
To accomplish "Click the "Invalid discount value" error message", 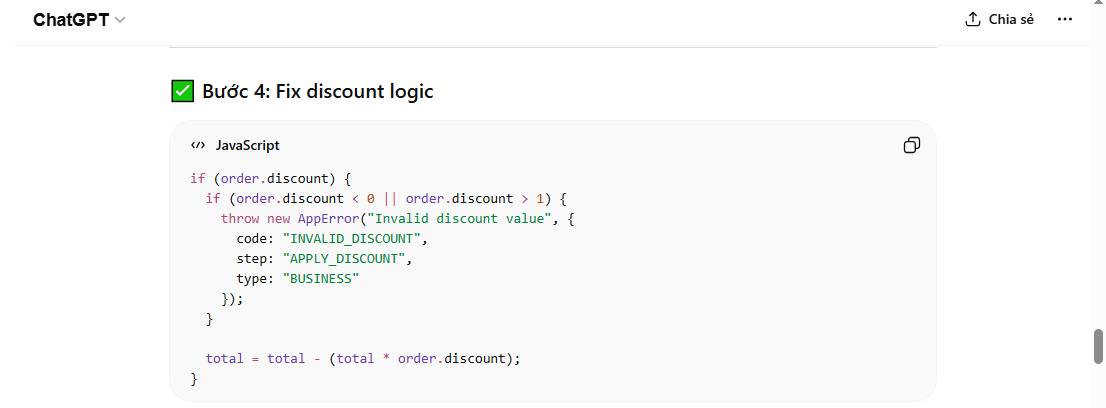I will [474, 218].
